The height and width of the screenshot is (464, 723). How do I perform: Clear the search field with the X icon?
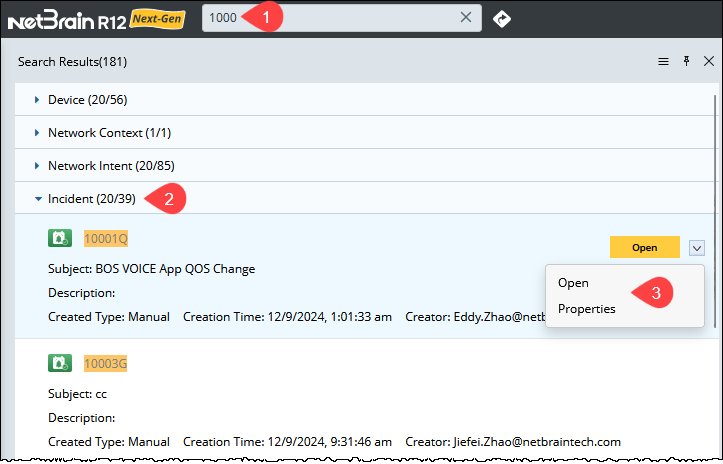(x=466, y=18)
